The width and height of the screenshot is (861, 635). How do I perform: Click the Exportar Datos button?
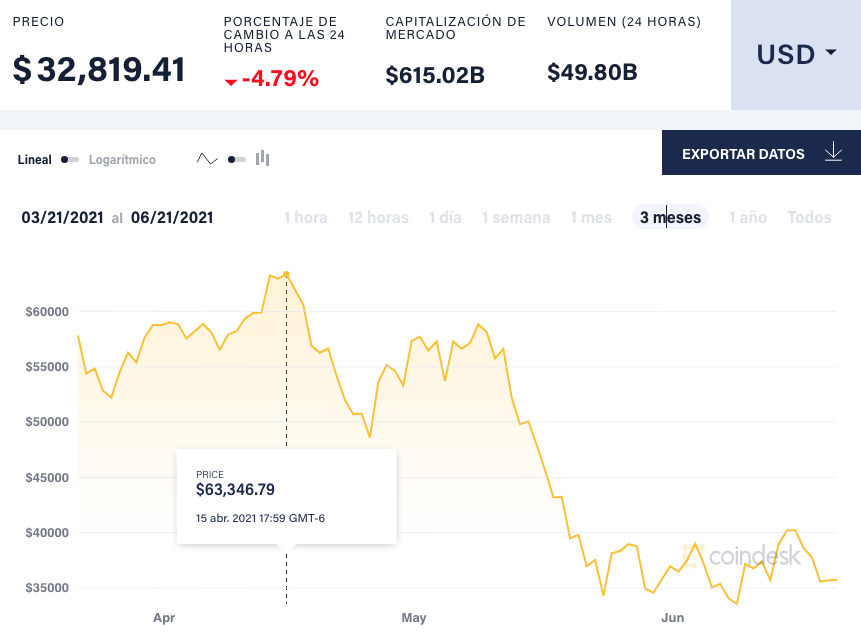(761, 153)
